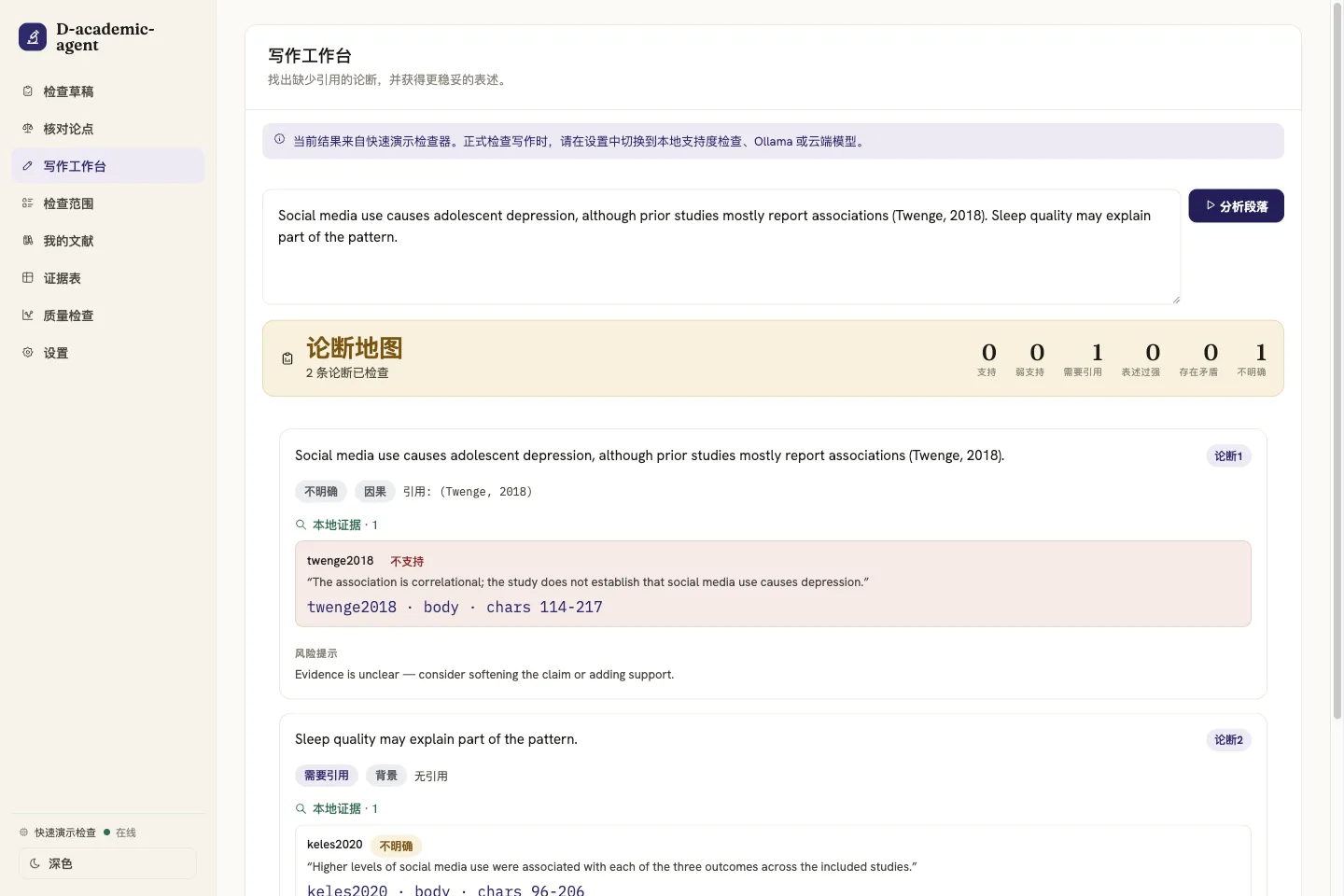1344x896 pixels.
Task: Click the 质量检查 chart icon
Action: pyautogui.click(x=28, y=315)
